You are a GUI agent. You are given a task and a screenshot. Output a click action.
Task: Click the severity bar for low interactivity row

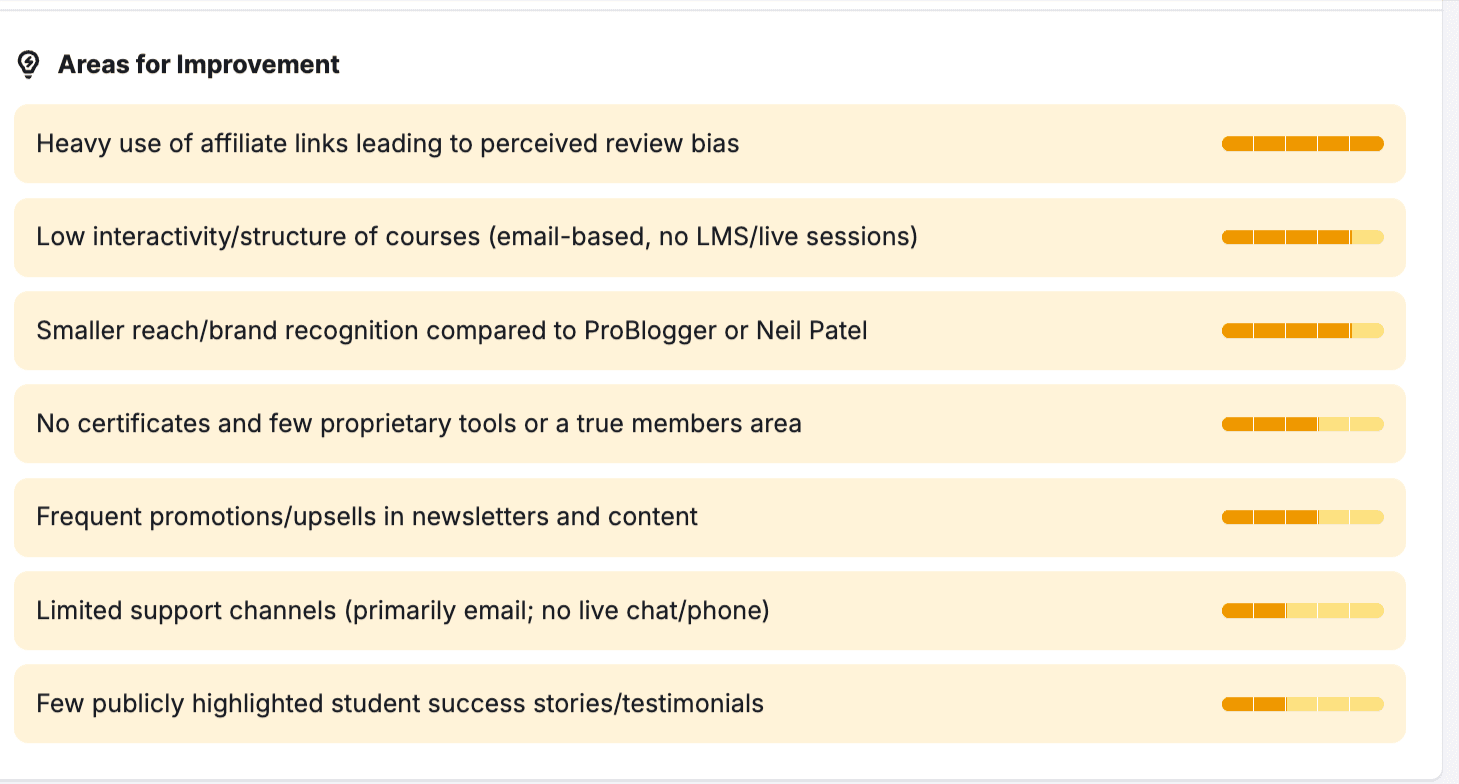1303,237
